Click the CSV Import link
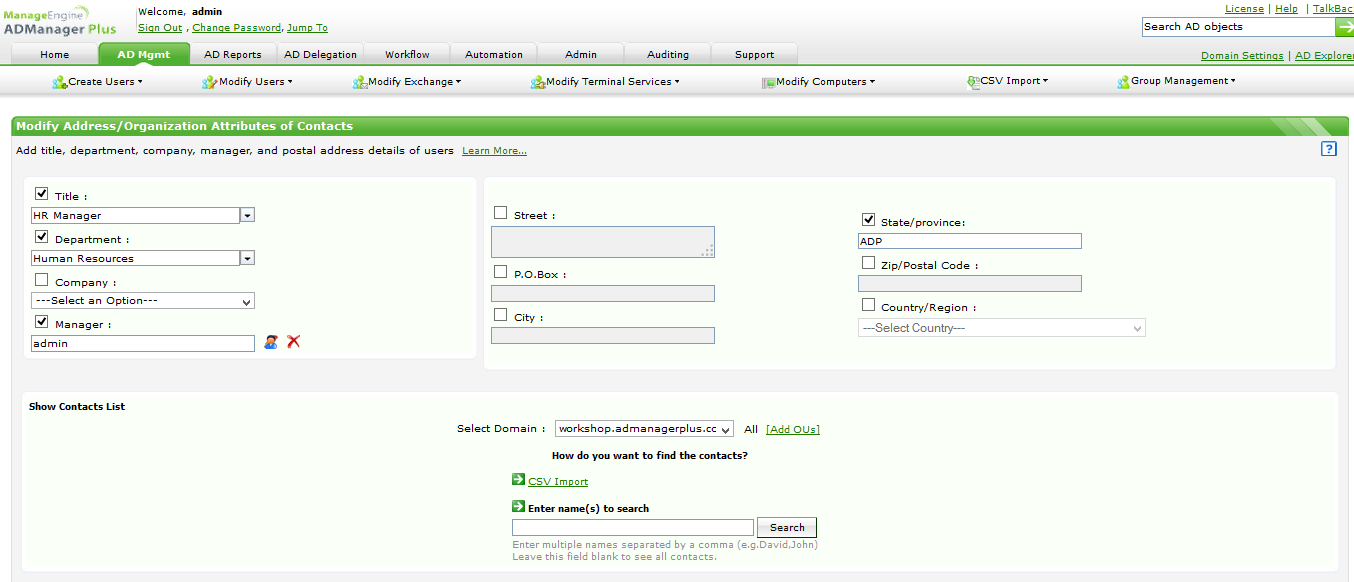 558,482
